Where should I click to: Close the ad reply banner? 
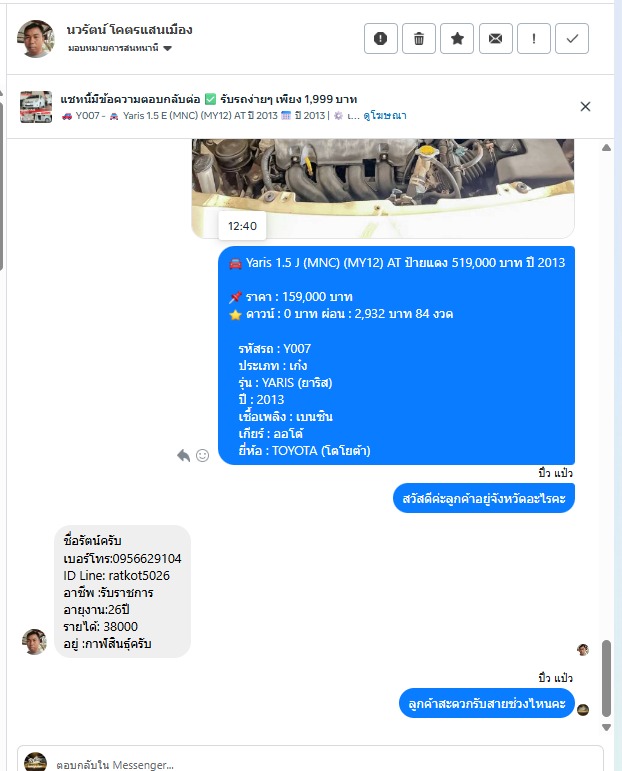[585, 107]
